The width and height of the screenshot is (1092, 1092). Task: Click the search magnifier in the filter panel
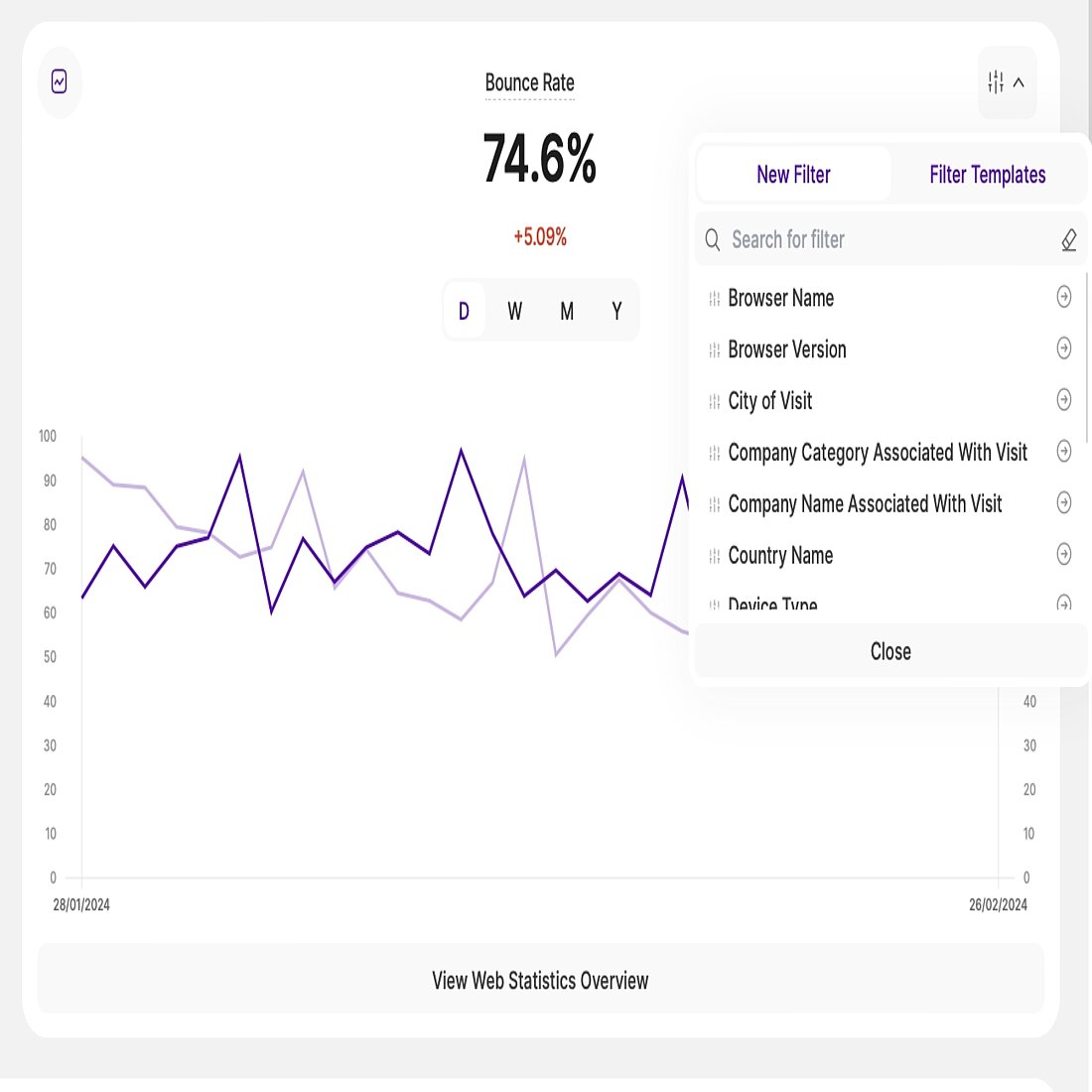[x=713, y=239]
